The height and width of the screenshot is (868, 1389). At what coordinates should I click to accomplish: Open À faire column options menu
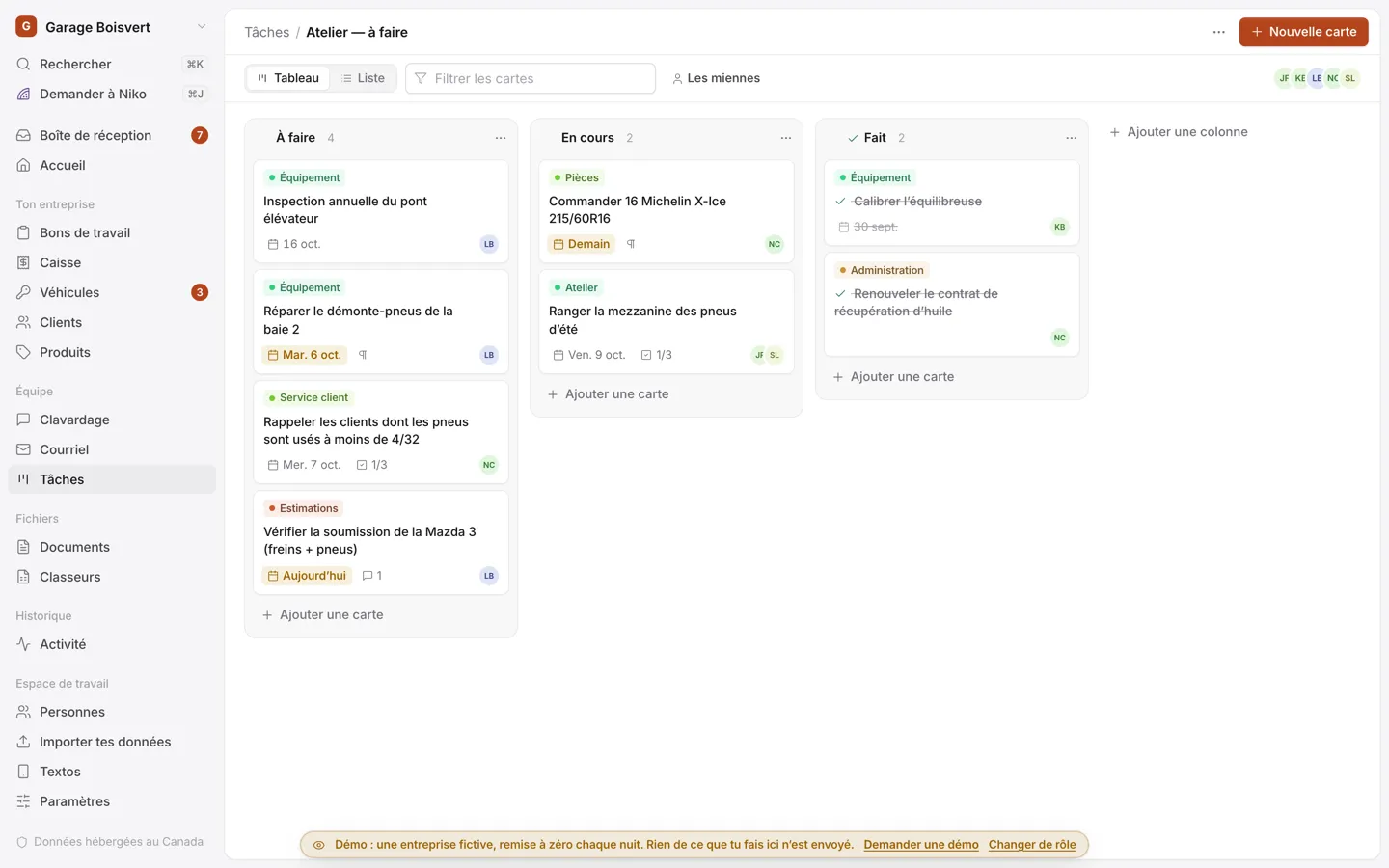[501, 138]
